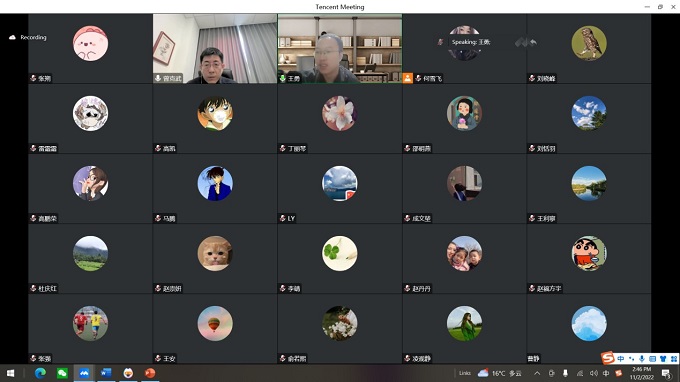Image resolution: width=680 pixels, height=382 pixels.
Task: Open the weather widget showing 16°C
Action: click(x=500, y=373)
